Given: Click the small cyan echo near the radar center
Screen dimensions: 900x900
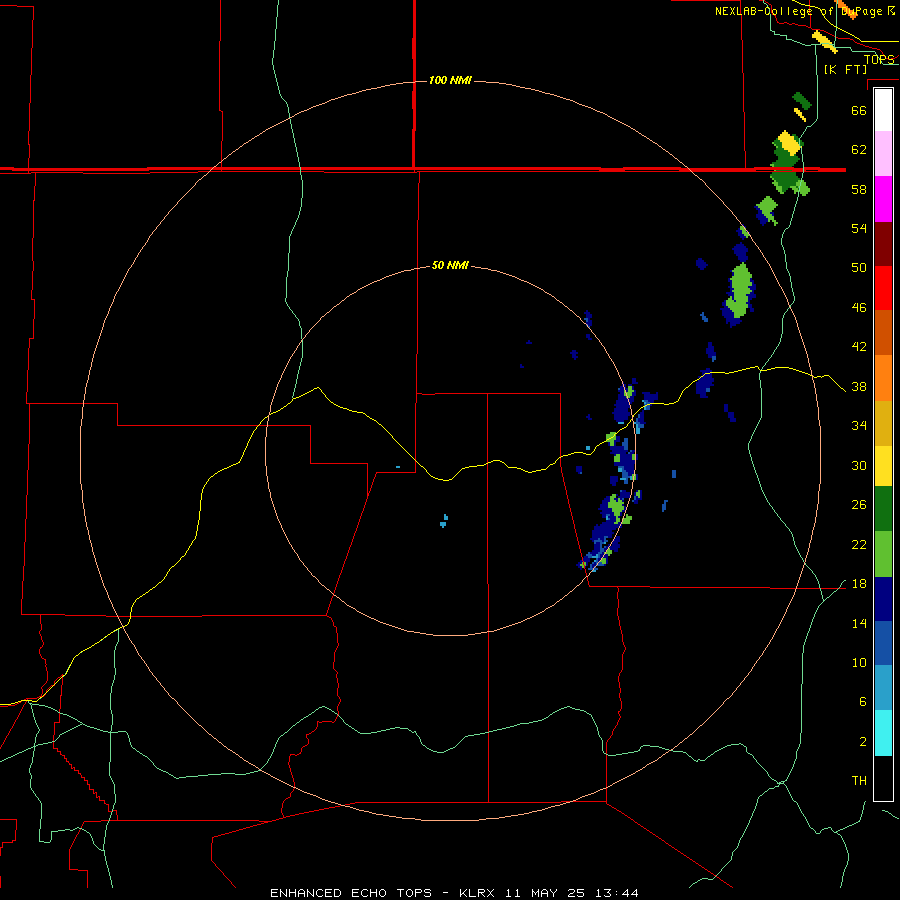Looking at the screenshot, I should pyautogui.click(x=444, y=521).
